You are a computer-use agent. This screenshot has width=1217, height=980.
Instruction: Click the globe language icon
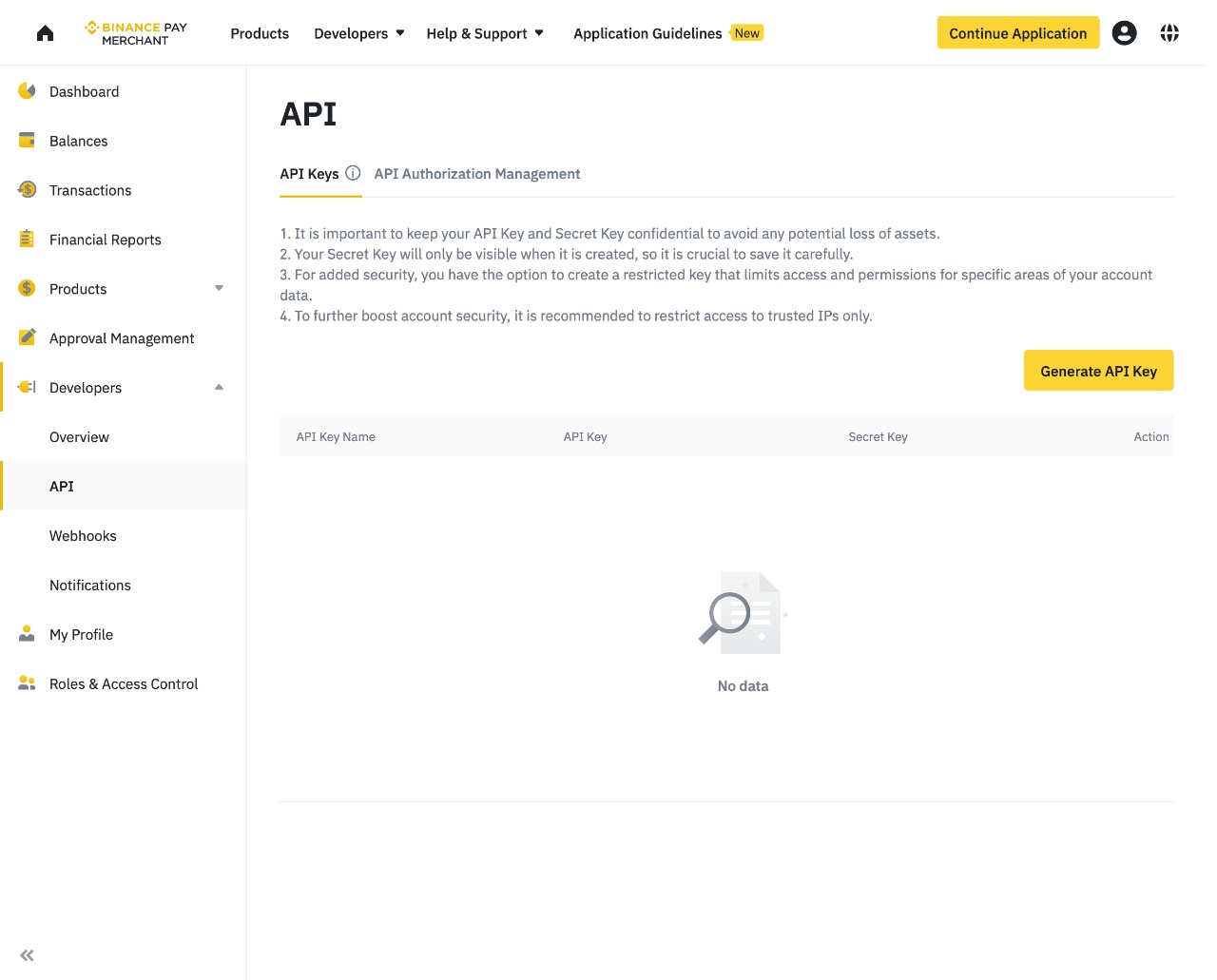[1169, 33]
